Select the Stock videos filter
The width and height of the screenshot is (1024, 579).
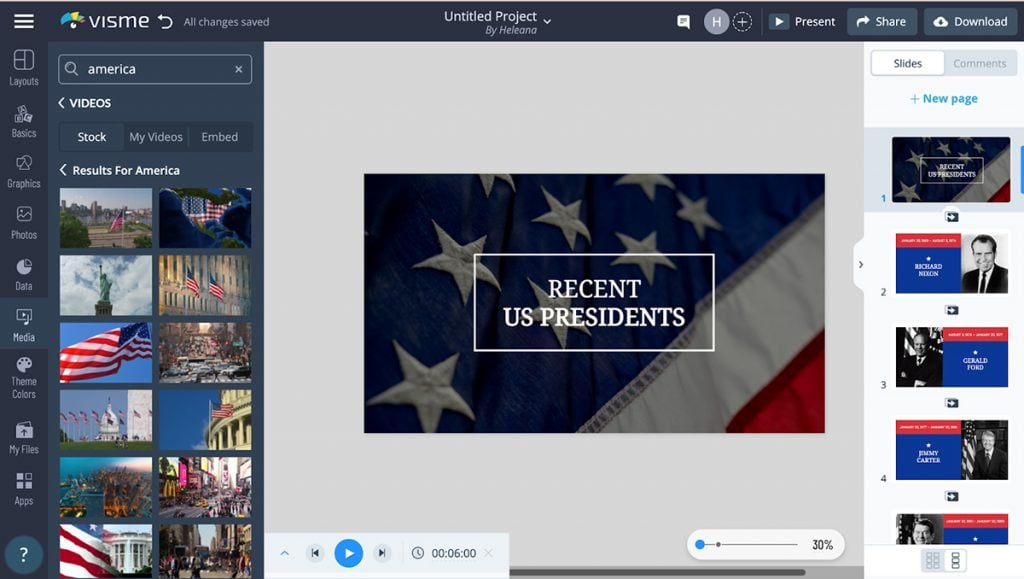click(90, 137)
